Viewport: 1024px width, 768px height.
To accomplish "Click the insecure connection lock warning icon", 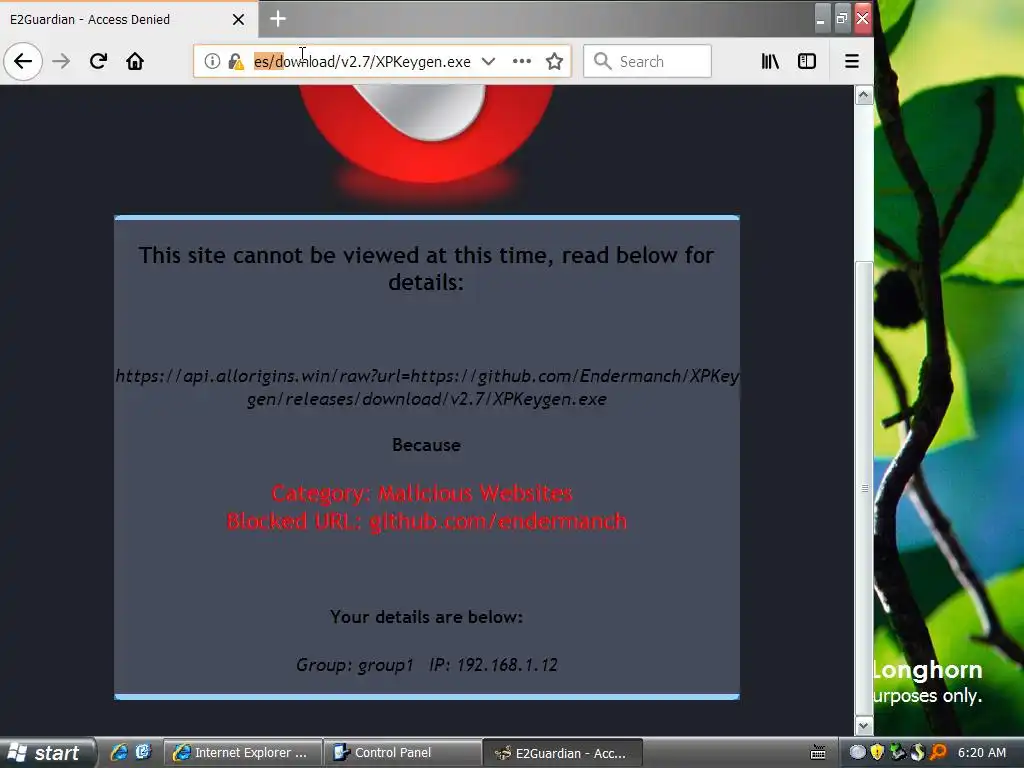I will pyautogui.click(x=236, y=61).
